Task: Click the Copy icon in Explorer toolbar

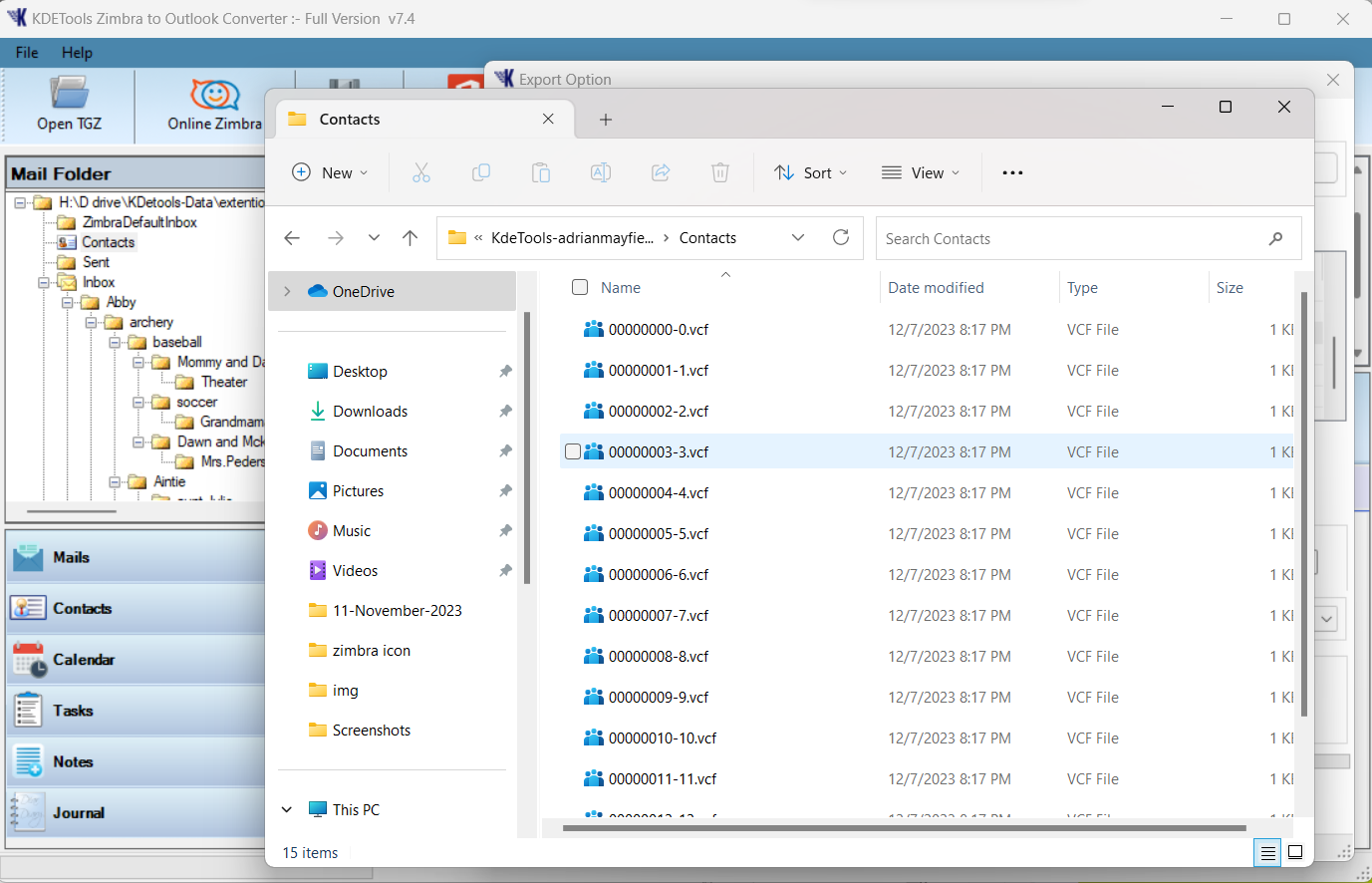Action: [481, 172]
